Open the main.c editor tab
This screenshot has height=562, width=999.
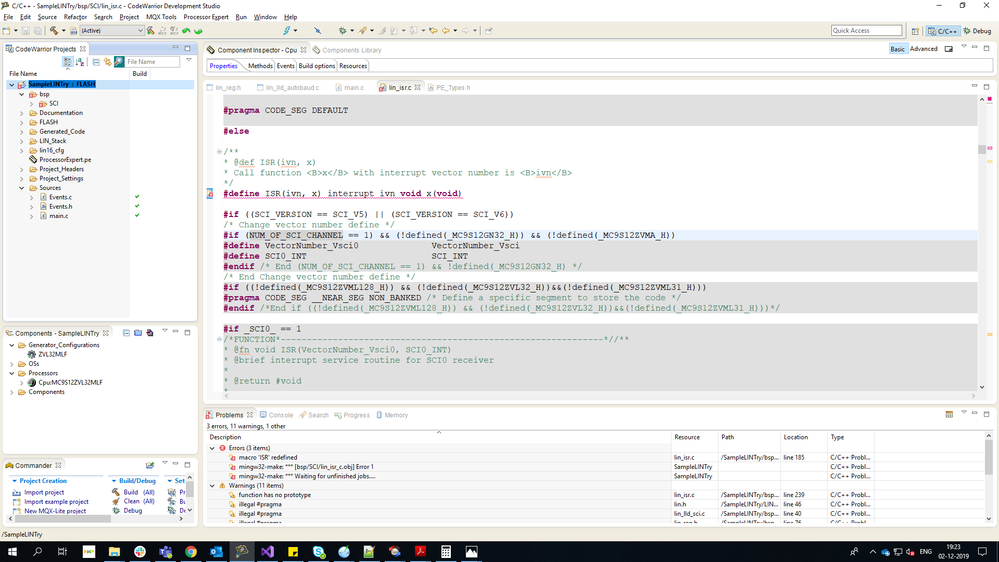pyautogui.click(x=350, y=87)
